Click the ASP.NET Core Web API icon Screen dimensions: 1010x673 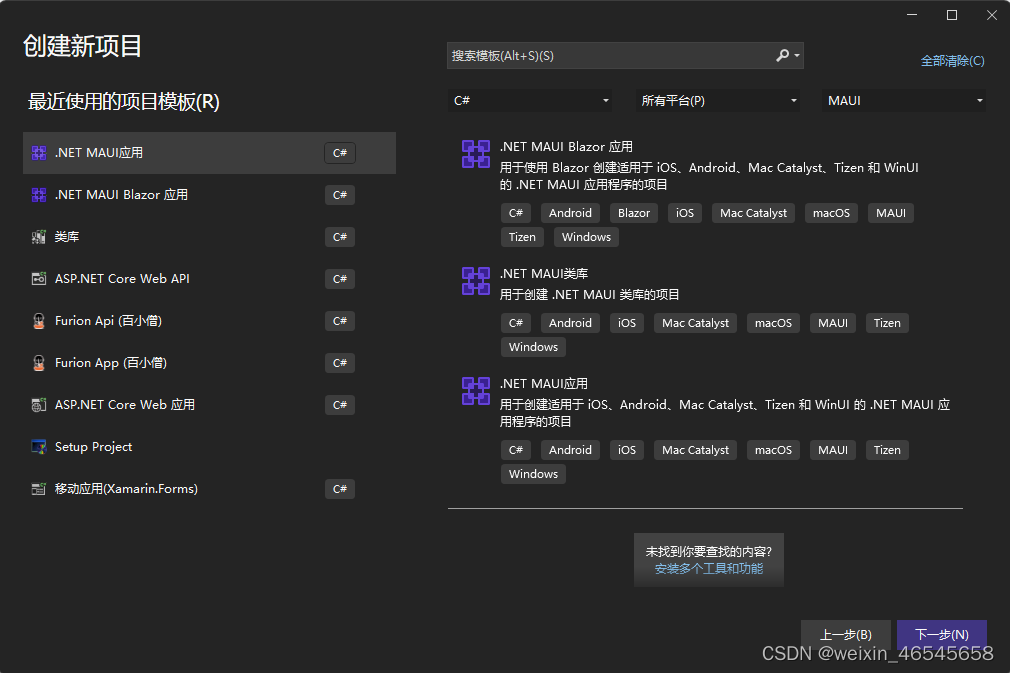click(x=39, y=278)
